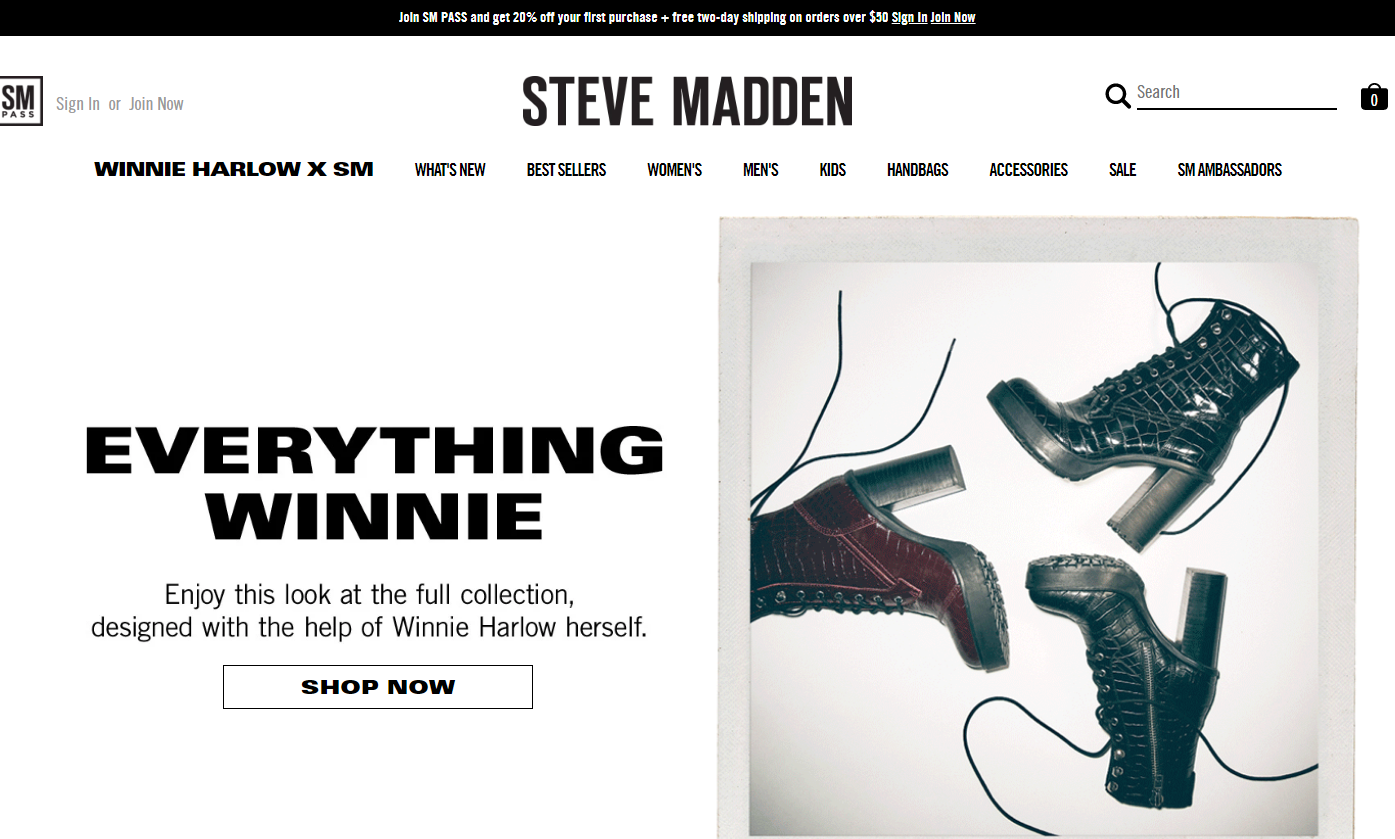The height and width of the screenshot is (839, 1395).
Task: Click the boots polaroid hero image
Action: 1038,527
